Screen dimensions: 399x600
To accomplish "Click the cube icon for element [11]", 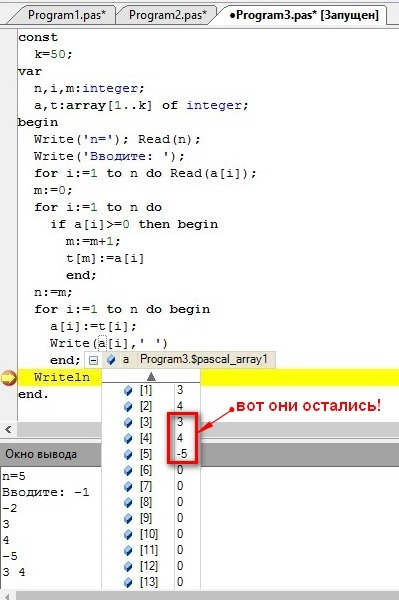I will coord(128,550).
